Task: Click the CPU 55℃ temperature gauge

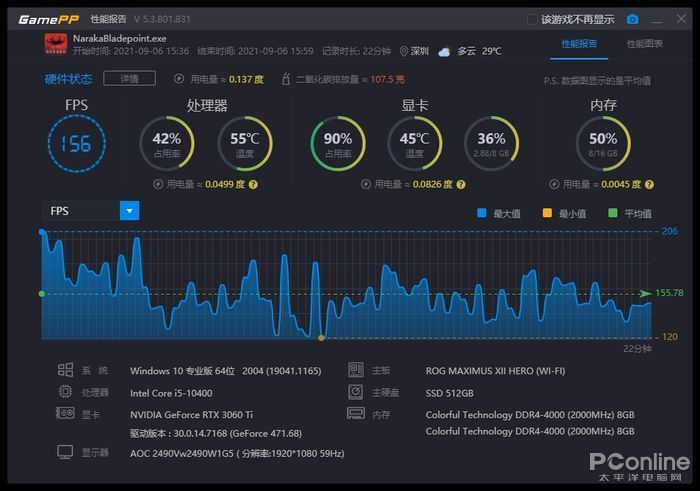Action: click(245, 144)
